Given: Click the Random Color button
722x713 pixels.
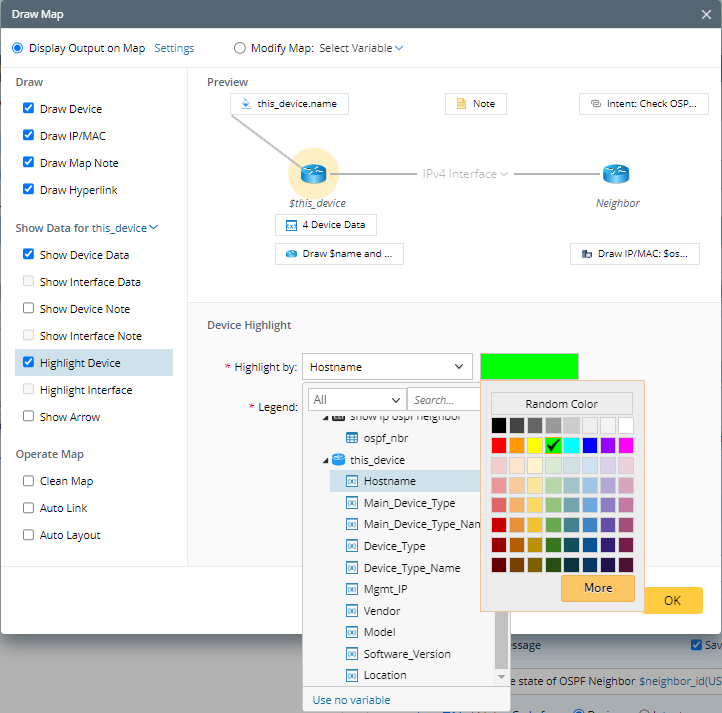Looking at the screenshot, I should pos(561,404).
